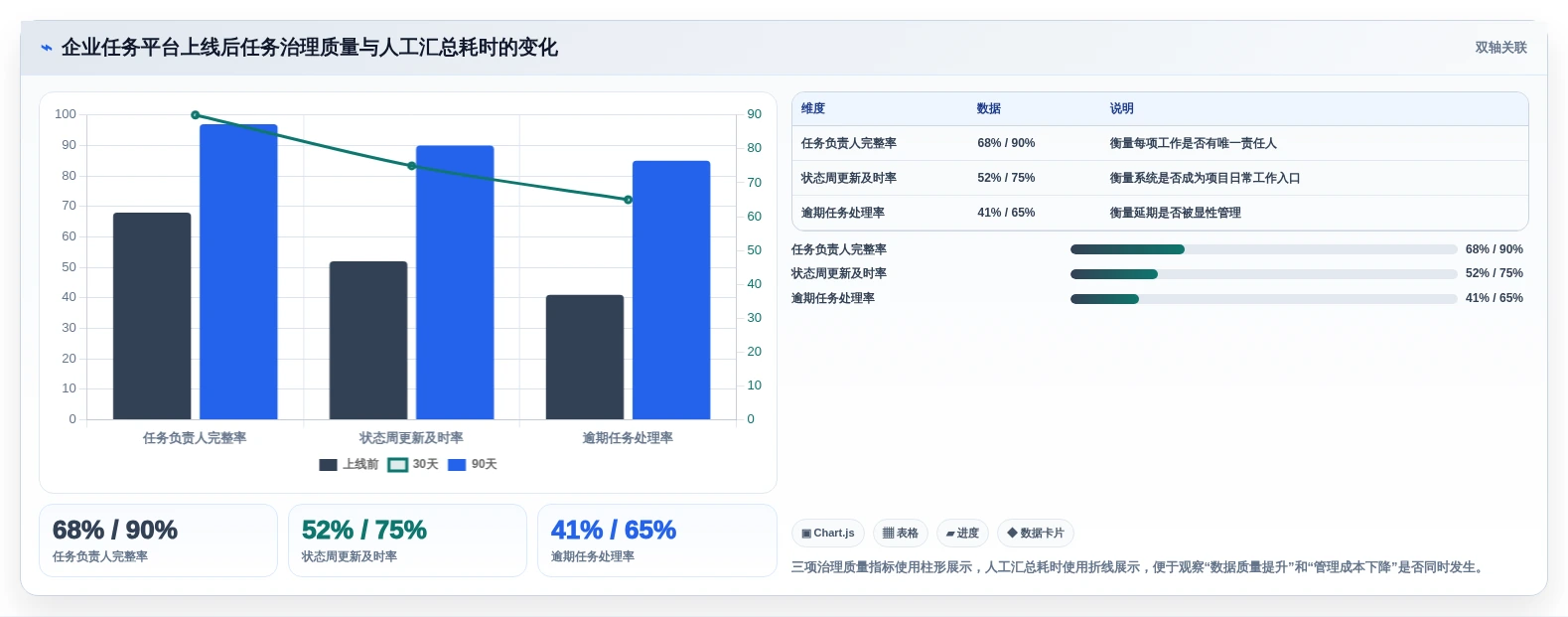The height and width of the screenshot is (617, 1568).
Task: Click the Chart.js tag chip
Action: (828, 534)
